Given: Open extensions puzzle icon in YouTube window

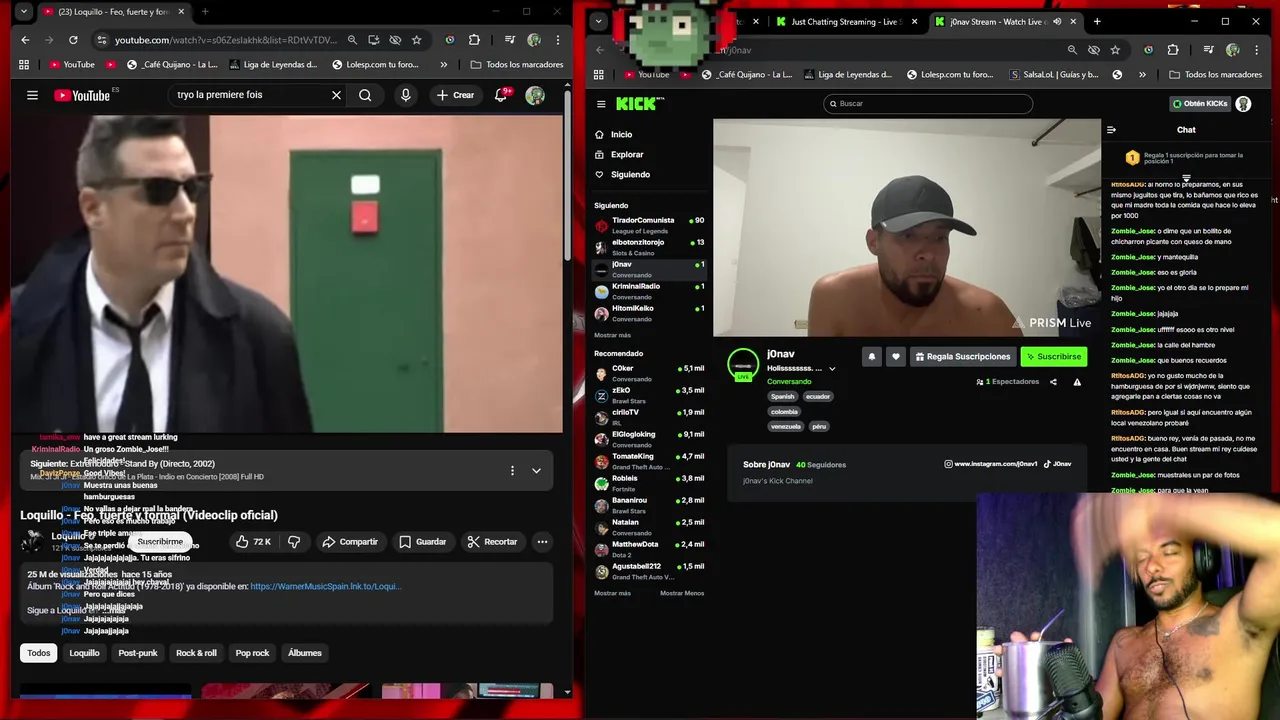Looking at the screenshot, I should [x=474, y=40].
